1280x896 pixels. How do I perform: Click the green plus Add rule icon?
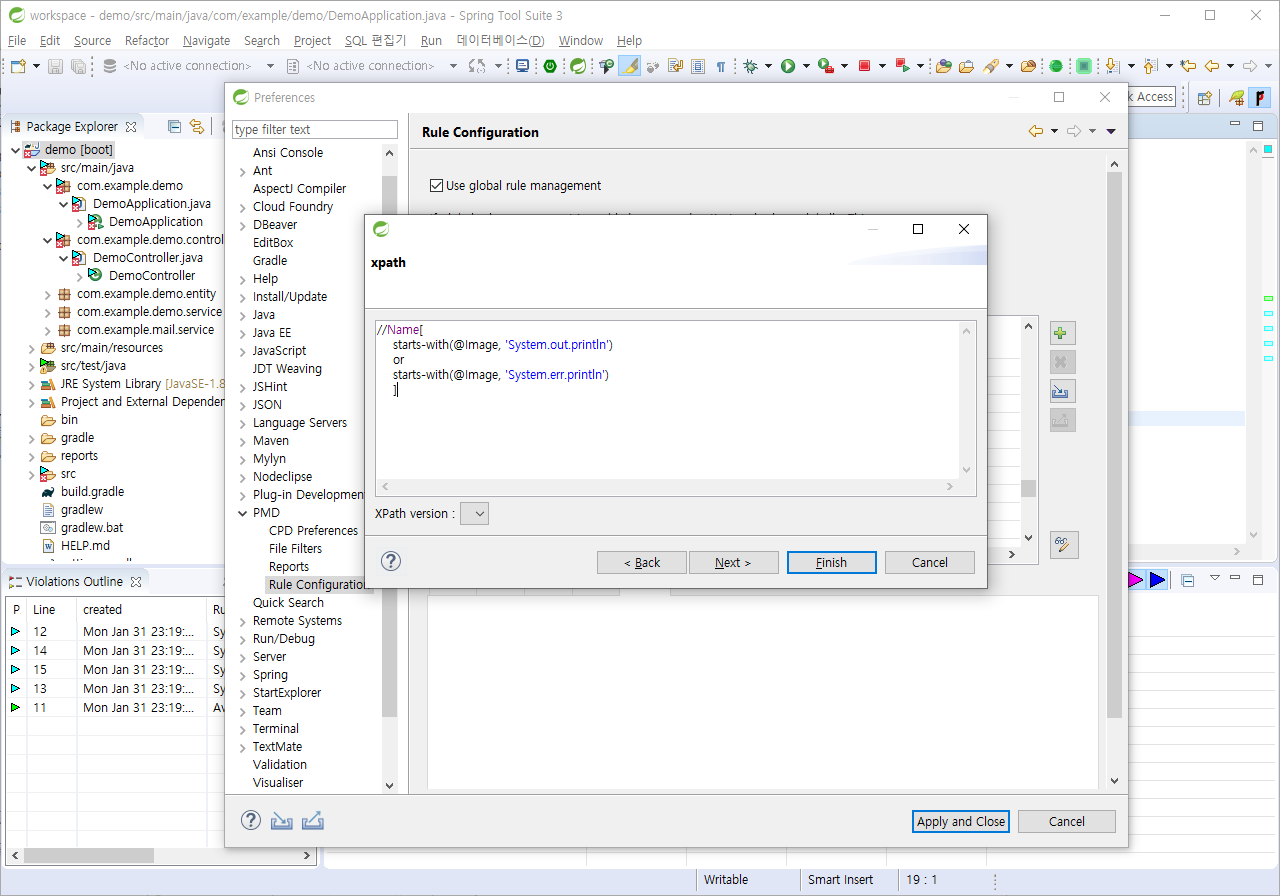tap(1062, 334)
